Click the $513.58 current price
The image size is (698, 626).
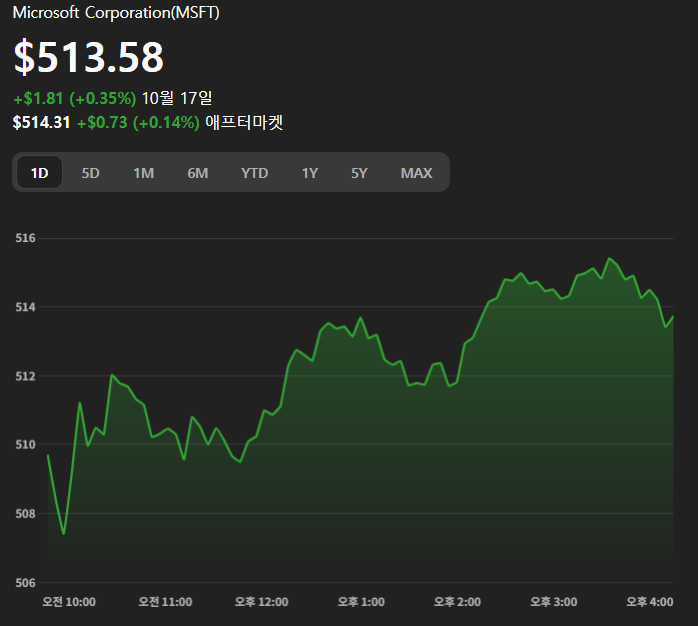89,57
